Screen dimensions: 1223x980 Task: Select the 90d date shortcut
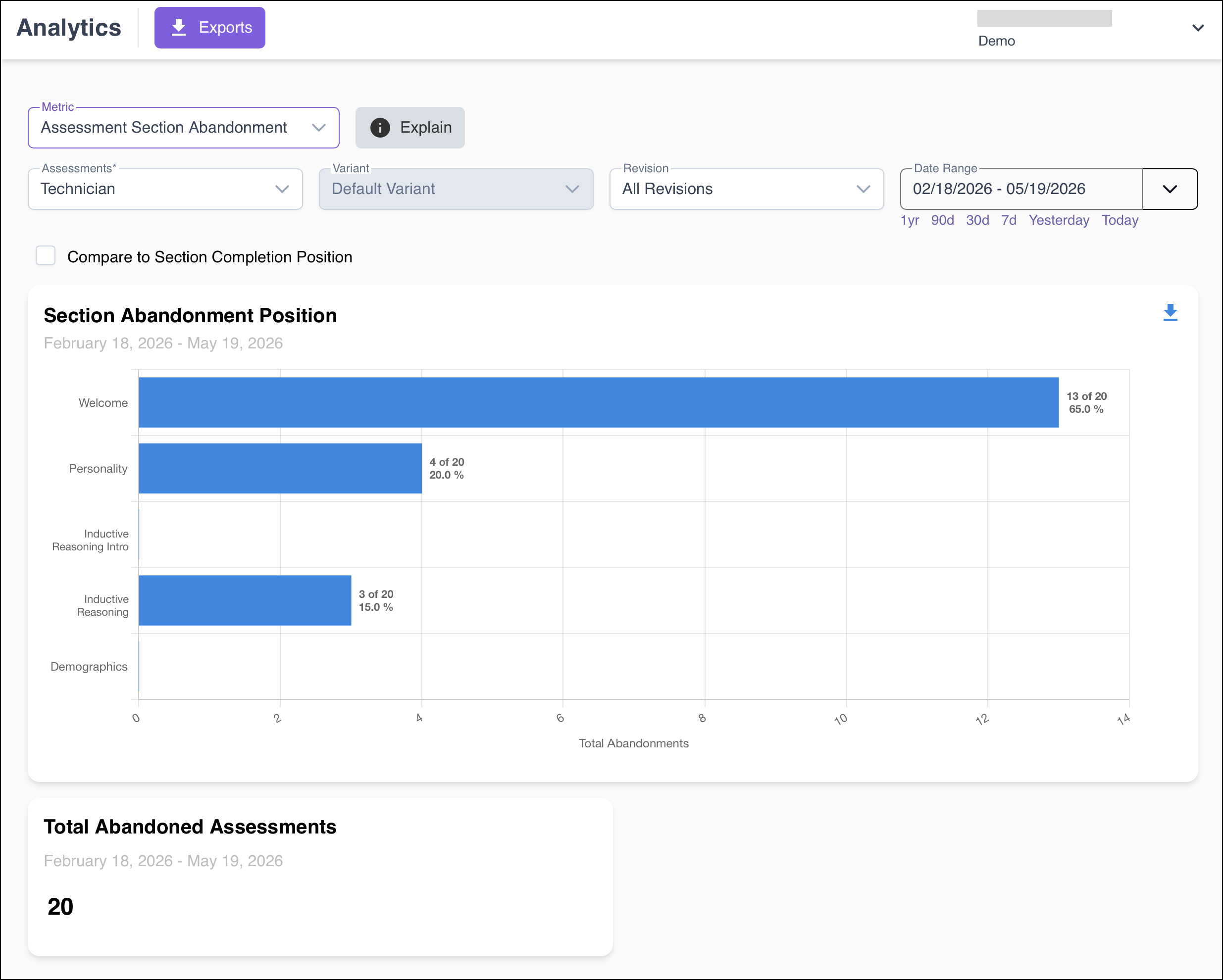(943, 220)
